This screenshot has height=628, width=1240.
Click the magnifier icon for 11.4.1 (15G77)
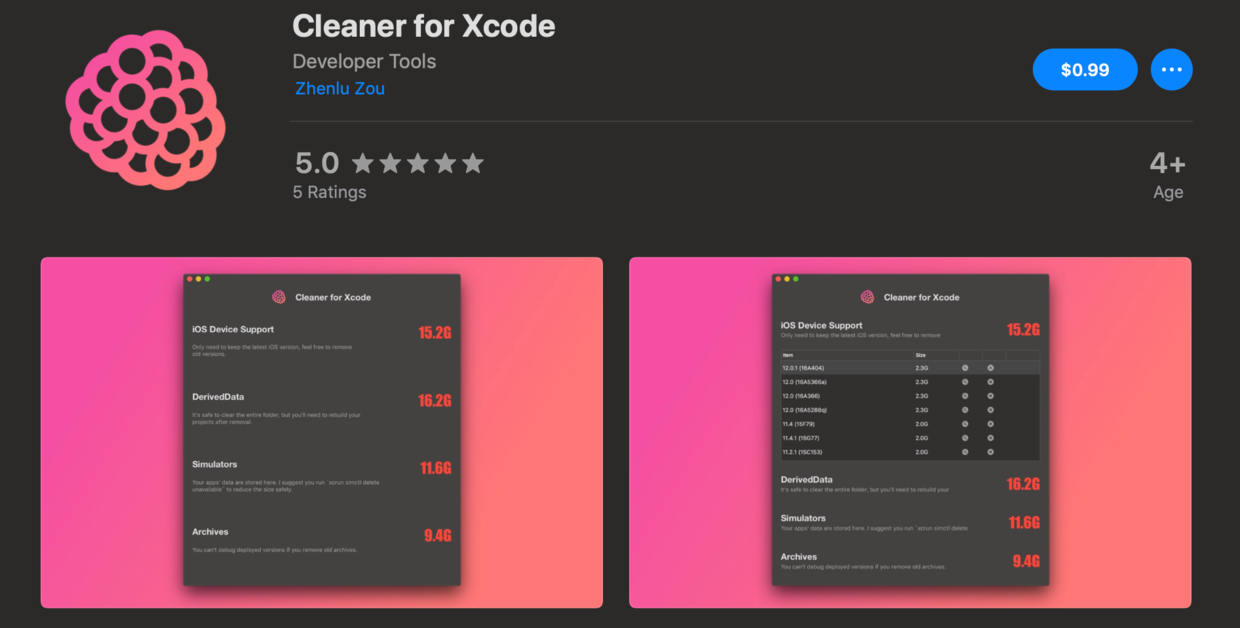(965, 438)
